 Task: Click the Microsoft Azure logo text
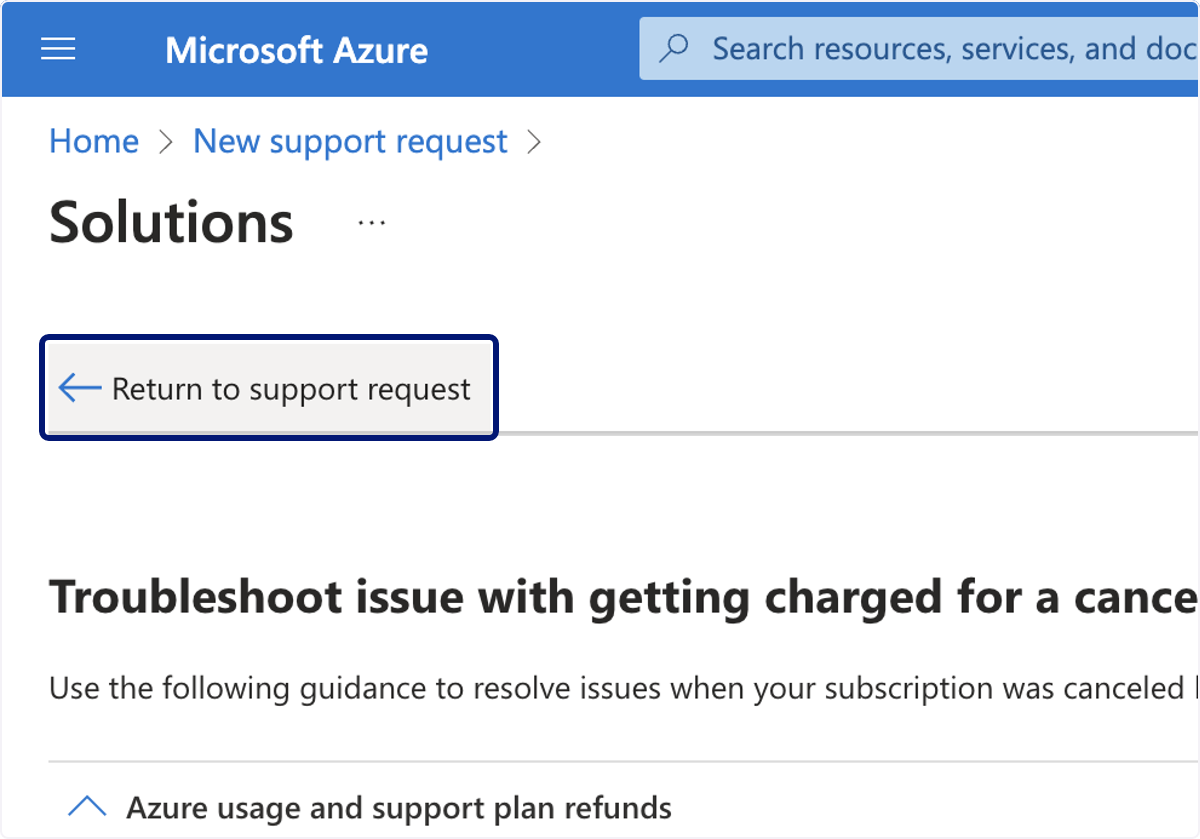[296, 50]
